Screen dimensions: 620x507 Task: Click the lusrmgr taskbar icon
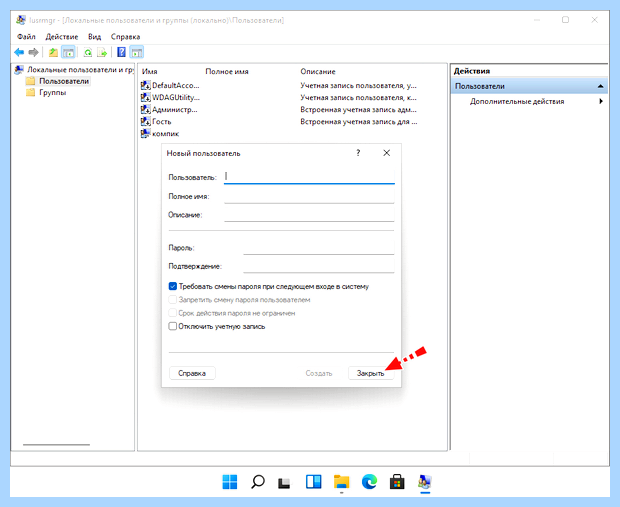[x=425, y=482]
